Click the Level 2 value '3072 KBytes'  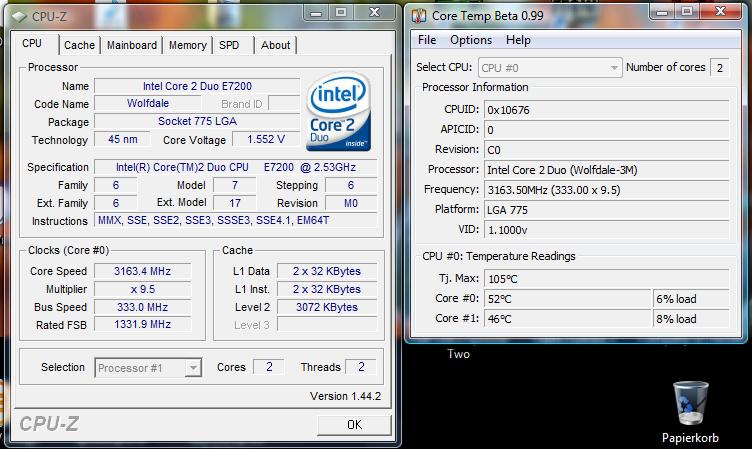(x=327, y=307)
